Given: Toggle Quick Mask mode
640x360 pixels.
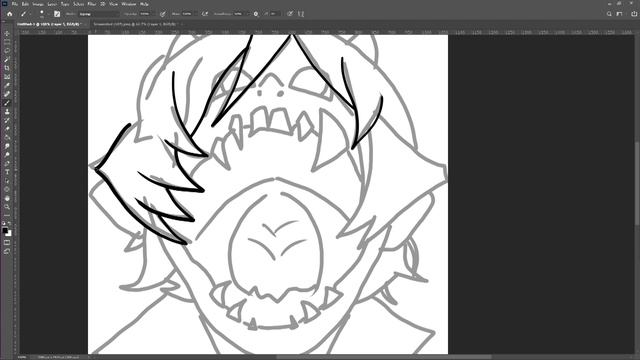Looking at the screenshot, I should [7, 243].
